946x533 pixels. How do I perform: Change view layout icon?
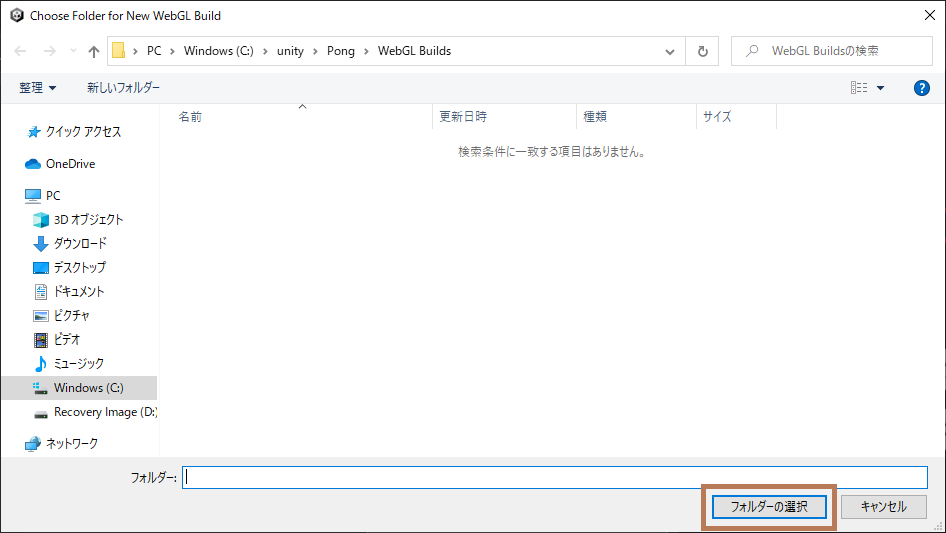point(859,88)
